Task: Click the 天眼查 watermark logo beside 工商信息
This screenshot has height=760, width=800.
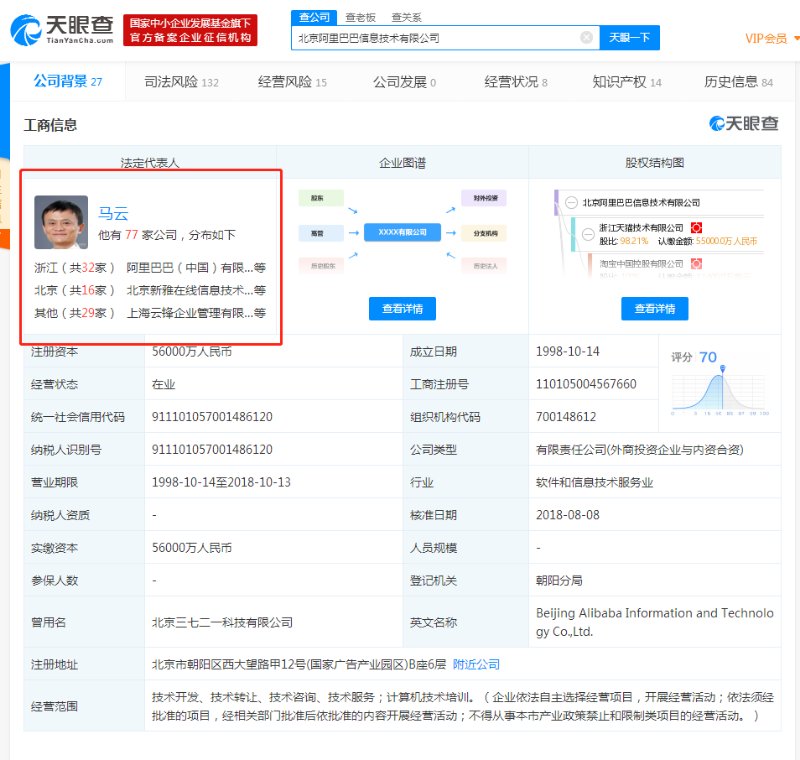Action: pos(743,124)
